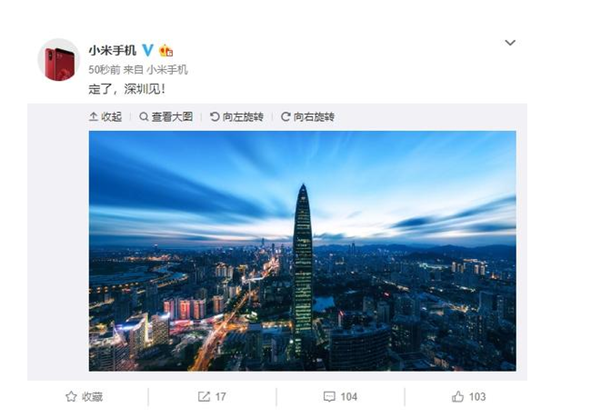Click the blue V verified badge
Screen dimensions: 600x417
point(148,50)
